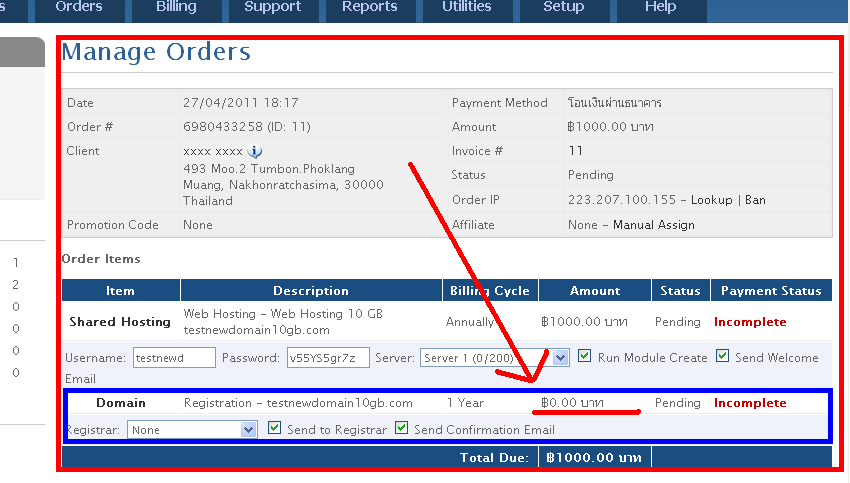Open the Server dropdown arrow
The image size is (850, 483).
[x=561, y=358]
